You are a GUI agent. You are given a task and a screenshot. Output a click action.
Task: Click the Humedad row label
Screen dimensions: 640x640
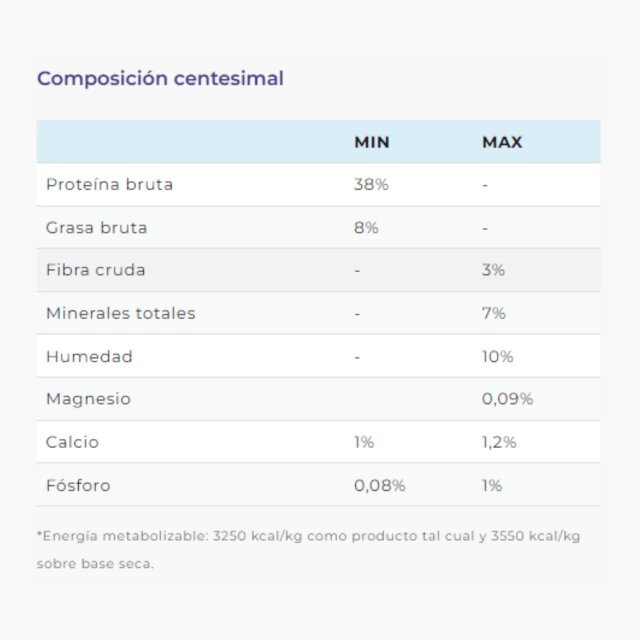(x=89, y=357)
